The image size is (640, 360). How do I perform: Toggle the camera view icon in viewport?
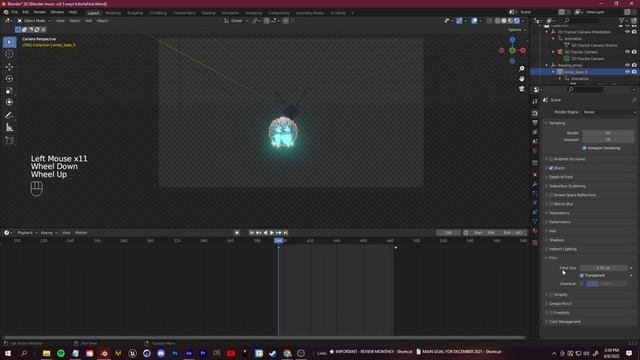click(x=522, y=89)
